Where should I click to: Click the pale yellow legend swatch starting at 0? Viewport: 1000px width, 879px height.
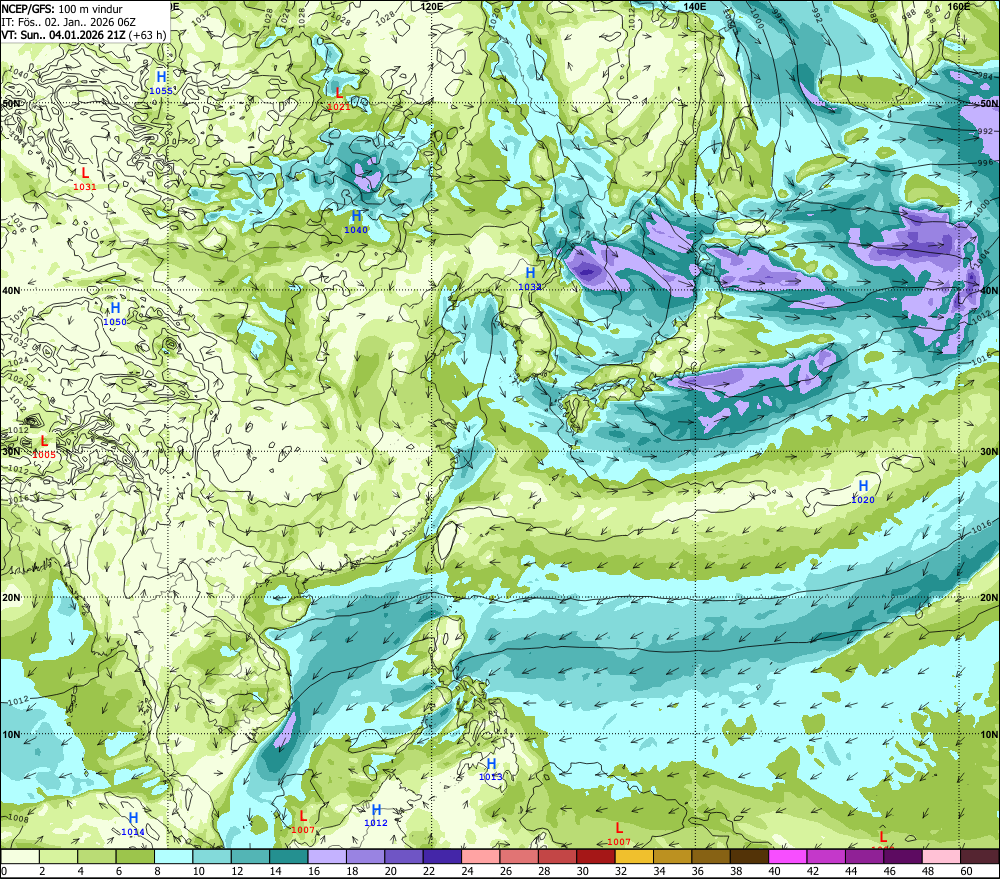(x=20, y=856)
